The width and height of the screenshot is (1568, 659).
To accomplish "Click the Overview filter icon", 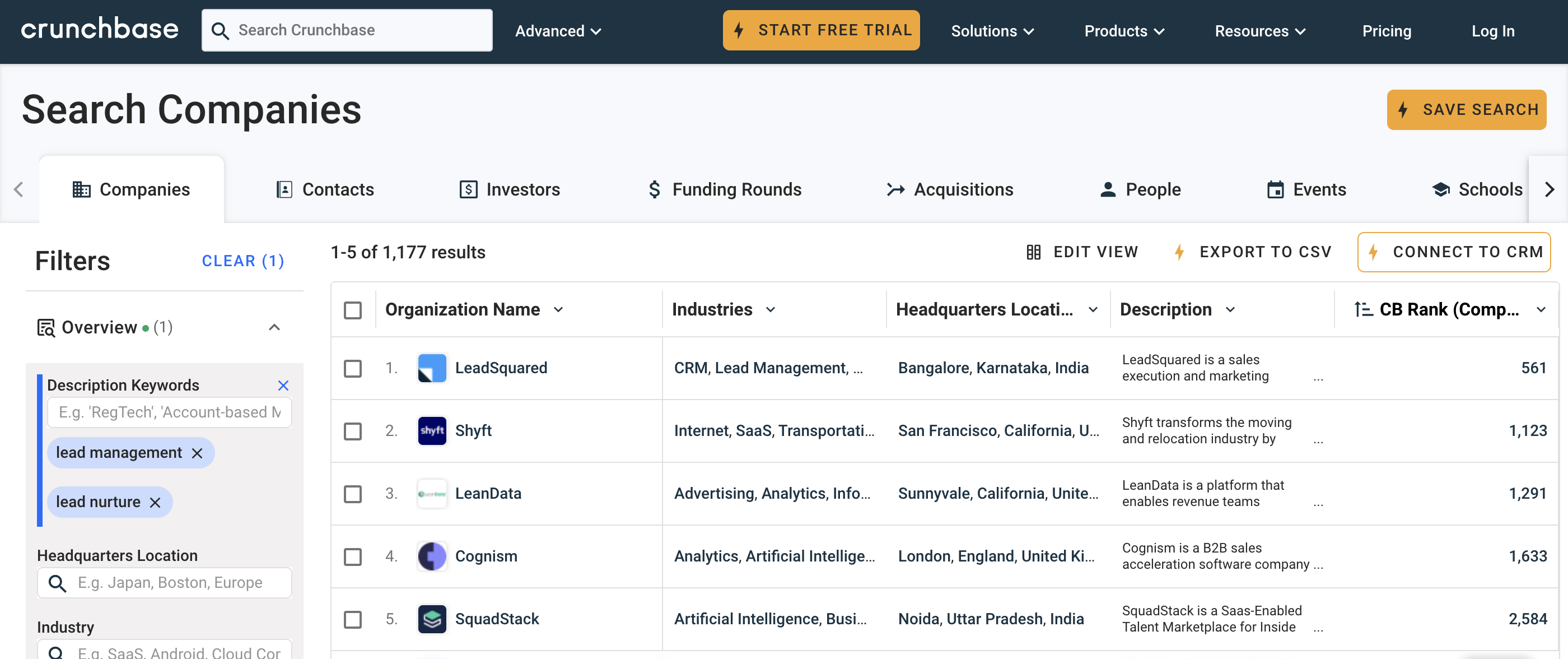I will tap(46, 328).
